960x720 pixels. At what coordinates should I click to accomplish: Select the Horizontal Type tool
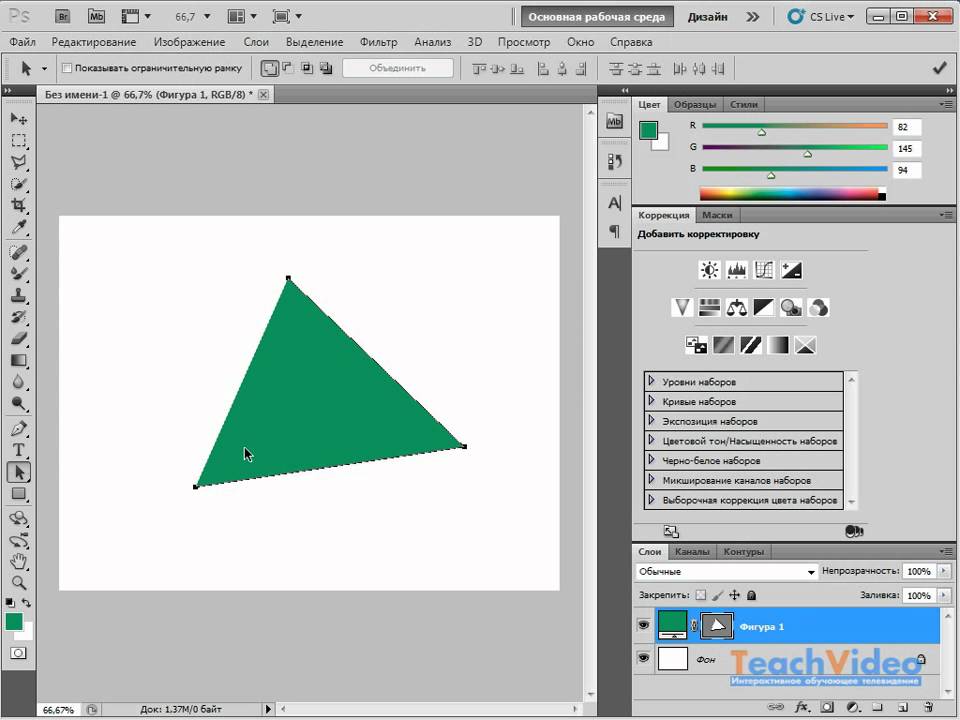18,450
